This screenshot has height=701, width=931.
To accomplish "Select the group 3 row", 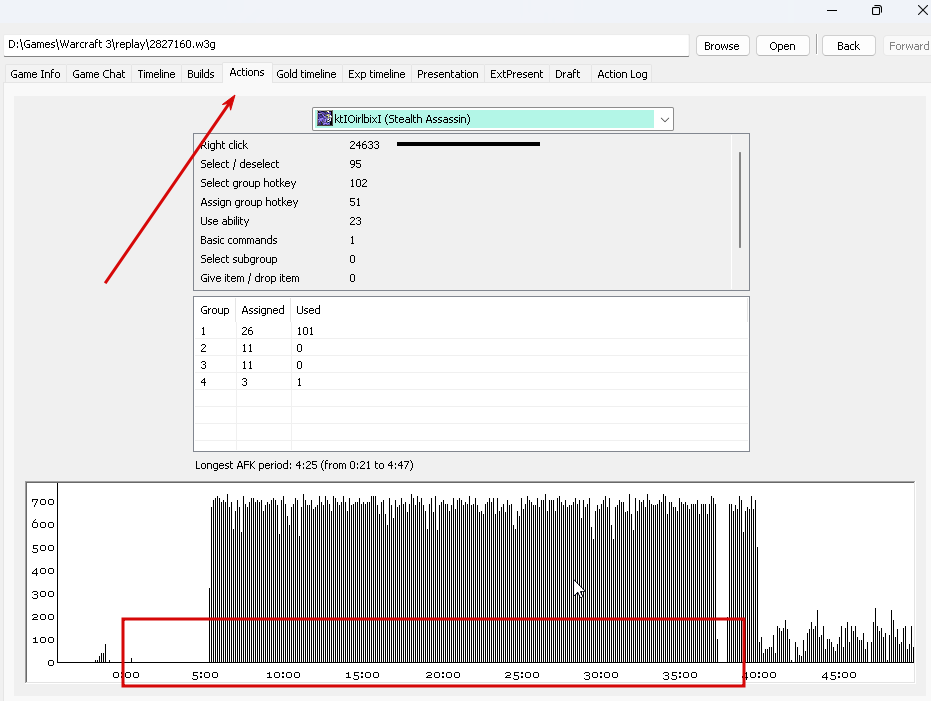I will 471,365.
